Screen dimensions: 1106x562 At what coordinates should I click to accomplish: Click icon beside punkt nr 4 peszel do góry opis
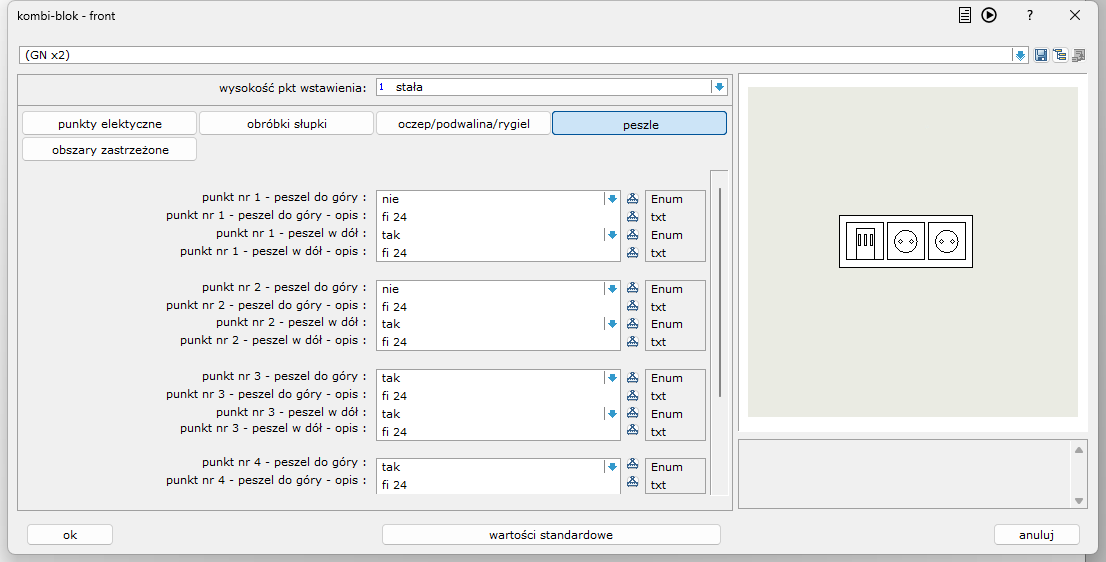pos(632,485)
